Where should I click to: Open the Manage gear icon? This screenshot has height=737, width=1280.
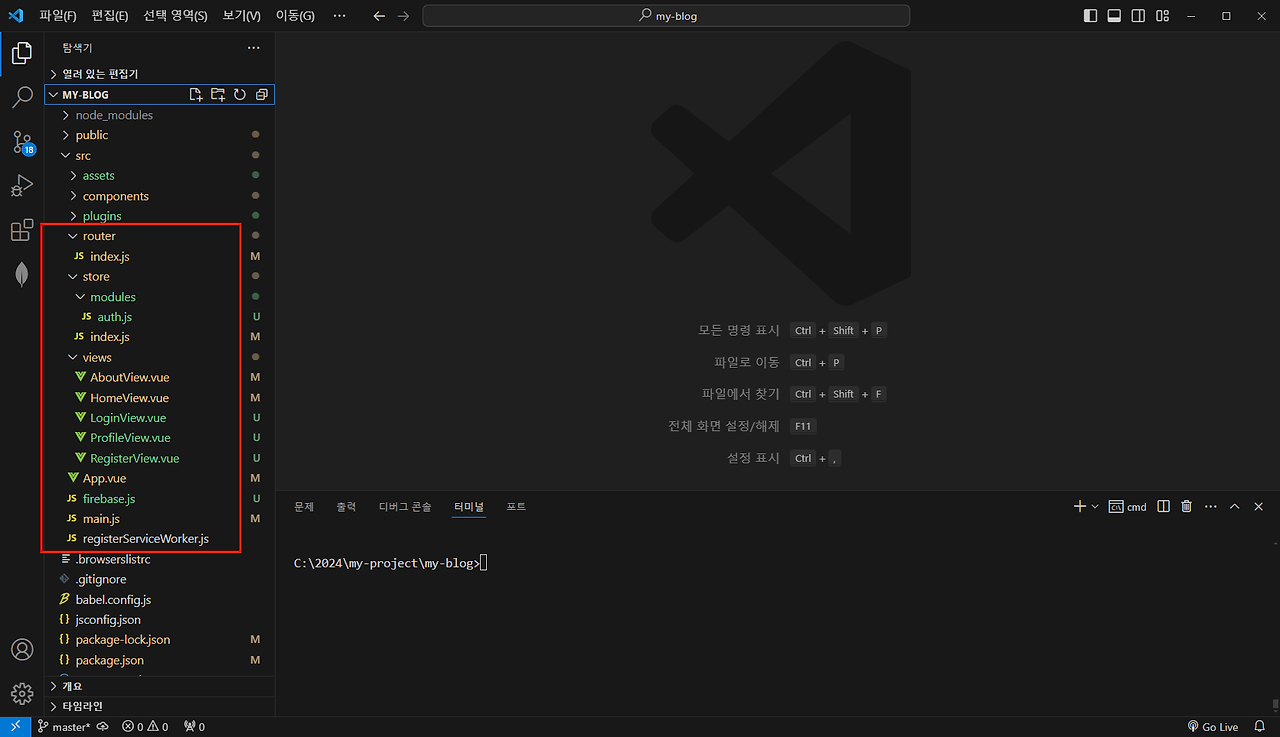tap(22, 693)
